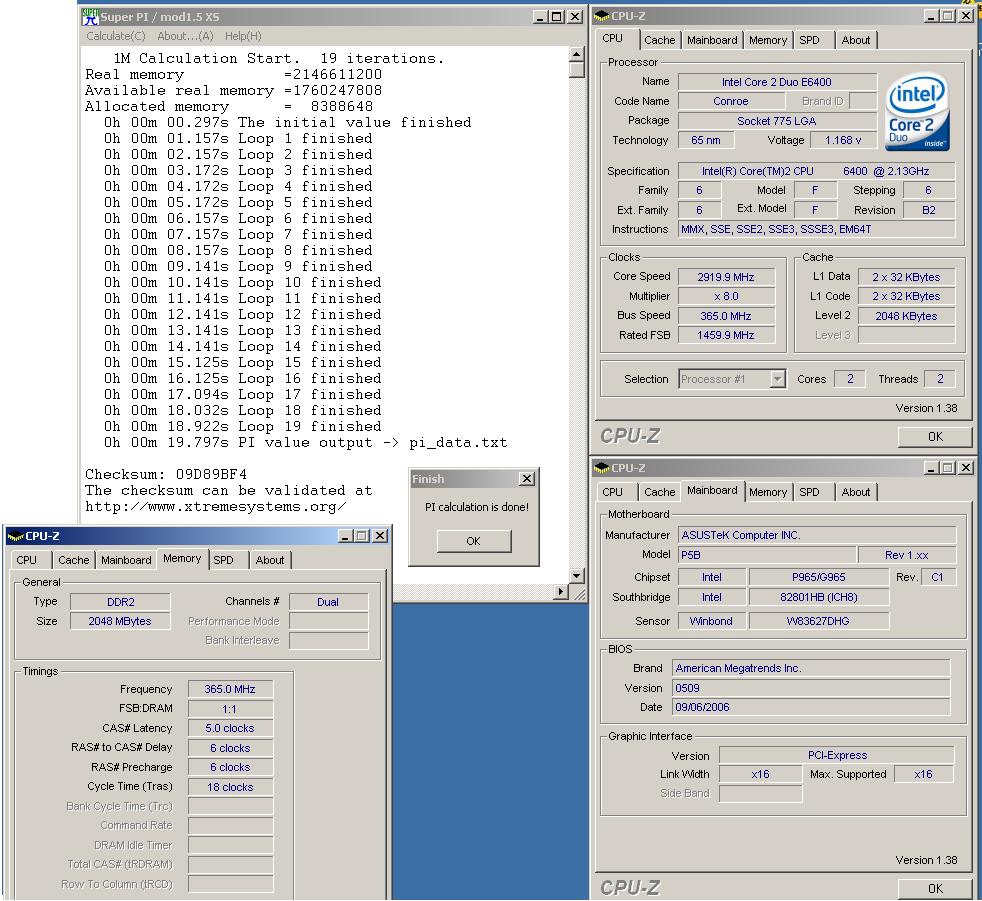
Task: Click the memory Size value 2048 MBytes
Action: 120,621
